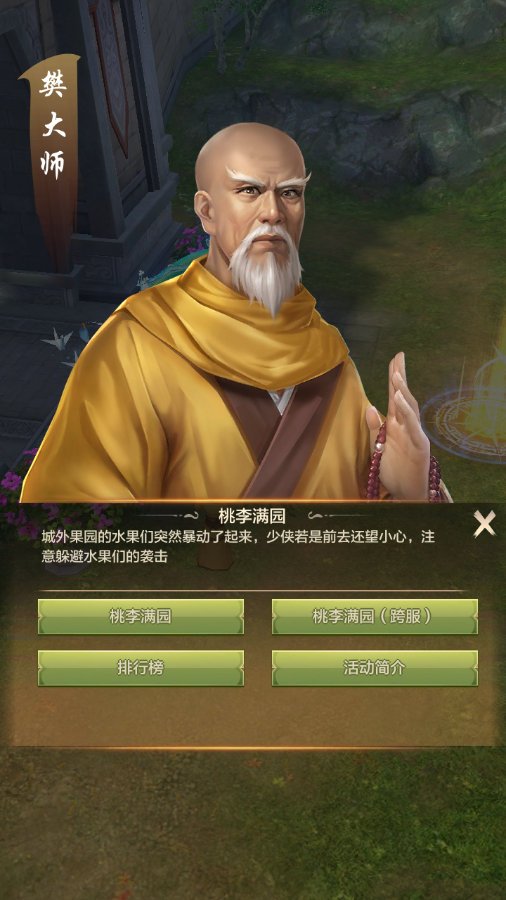506x900 pixels.
Task: Tap the dialog description text about 水果们
Action: pyautogui.click(x=238, y=546)
